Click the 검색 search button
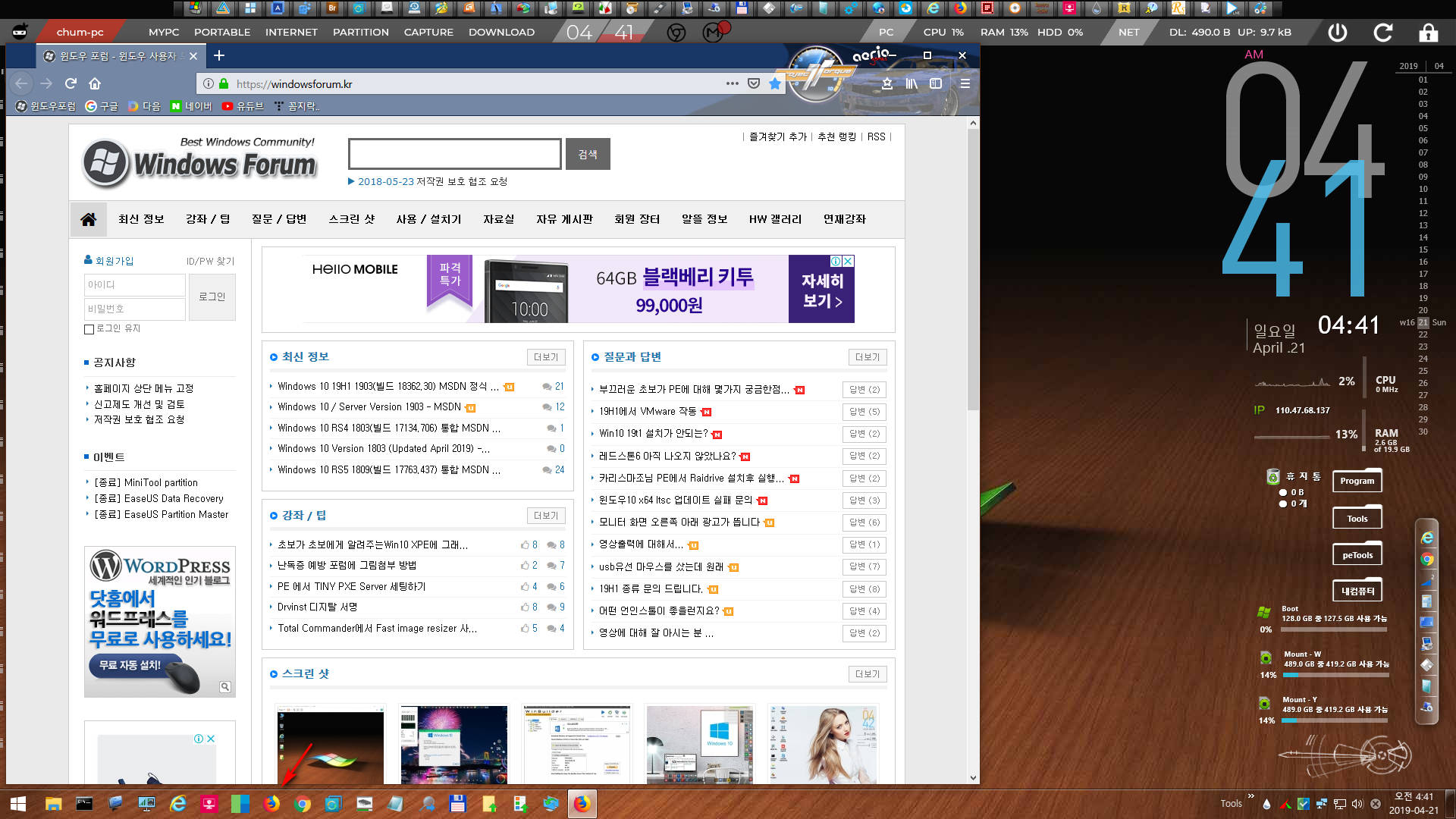The image size is (1456, 819). point(588,154)
